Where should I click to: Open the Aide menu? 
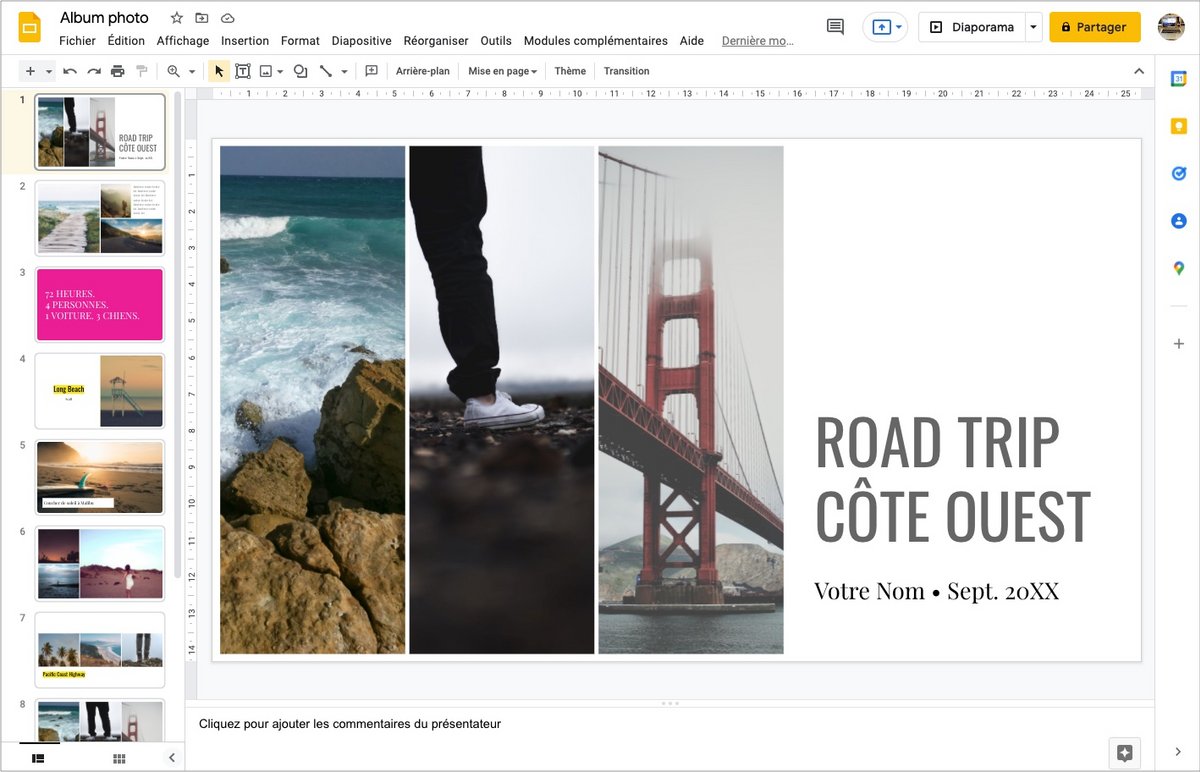(692, 41)
